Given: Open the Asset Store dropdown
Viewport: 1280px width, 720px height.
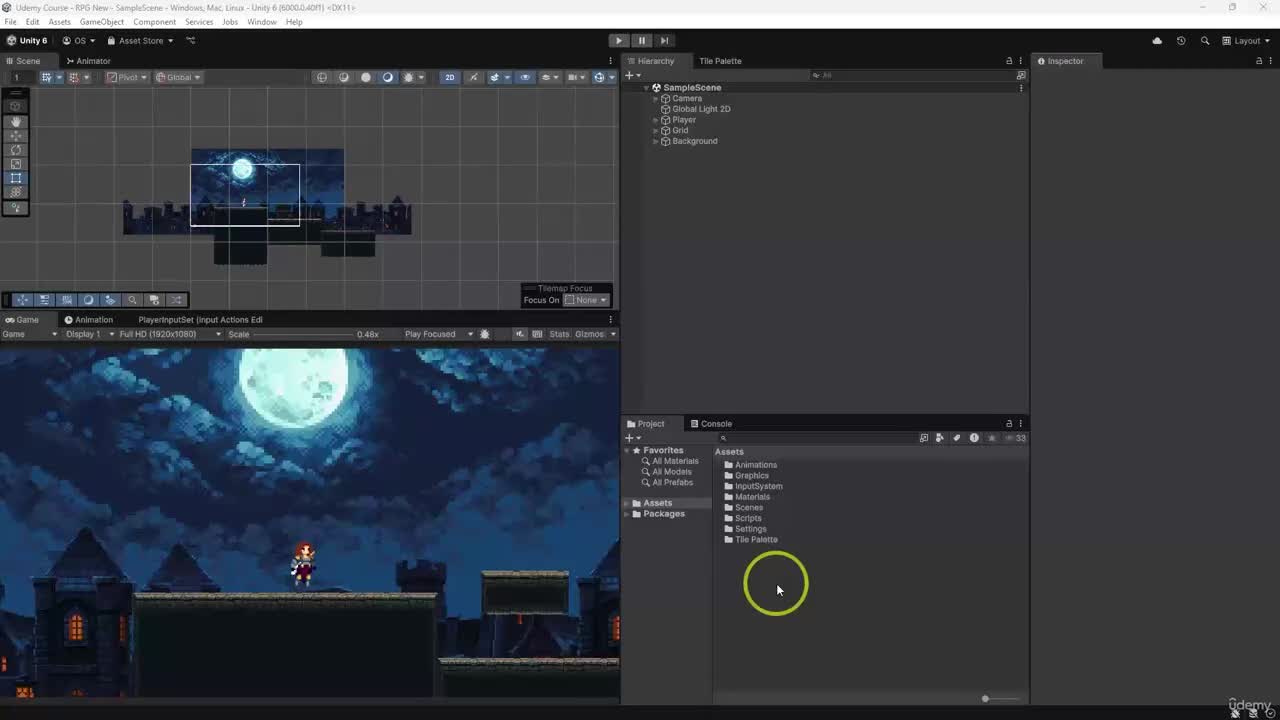Looking at the screenshot, I should [x=140, y=41].
